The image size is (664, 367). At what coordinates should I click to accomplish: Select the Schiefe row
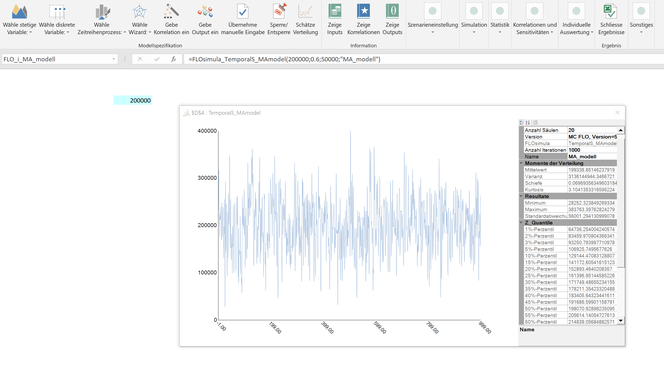coord(570,183)
